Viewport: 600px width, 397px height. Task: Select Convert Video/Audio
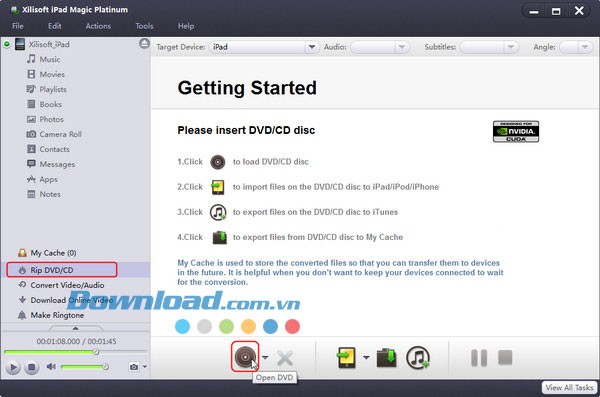(x=67, y=285)
